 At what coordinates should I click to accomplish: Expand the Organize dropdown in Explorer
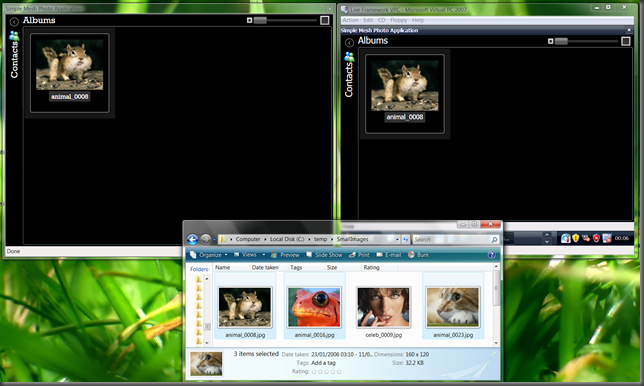pos(209,255)
